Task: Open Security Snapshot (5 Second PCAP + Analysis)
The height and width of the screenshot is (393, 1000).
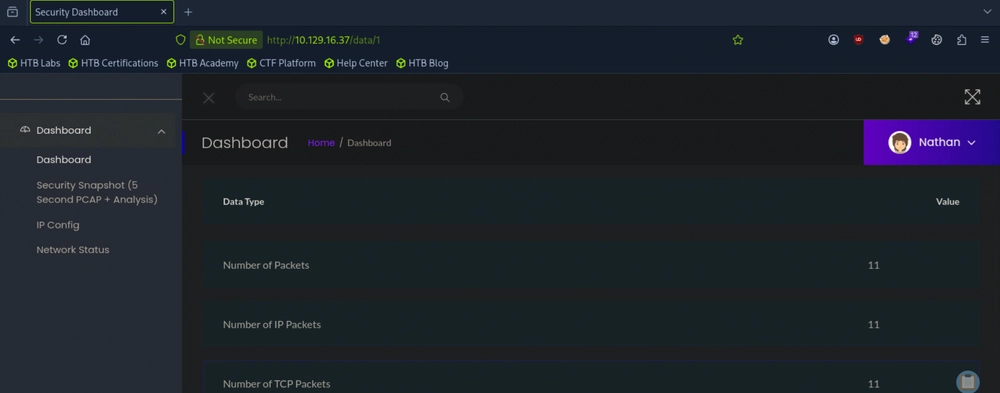Action: click(x=97, y=192)
